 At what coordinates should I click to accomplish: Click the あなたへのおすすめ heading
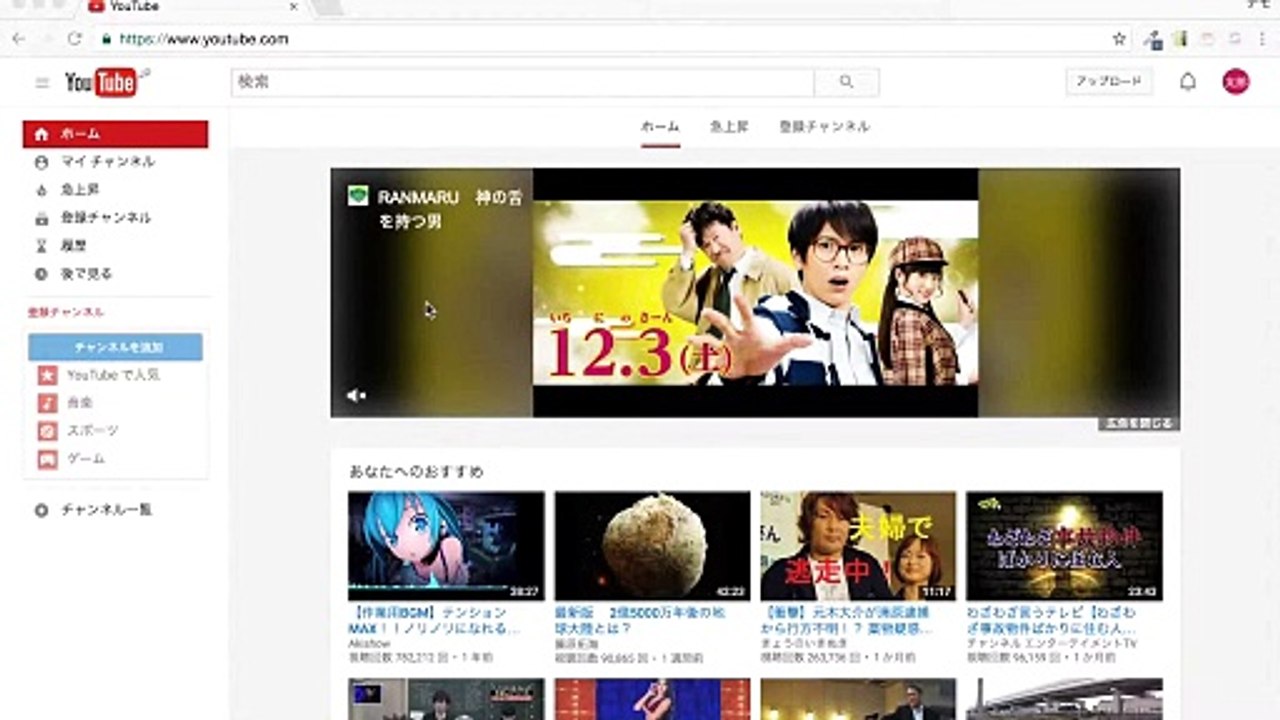416,471
